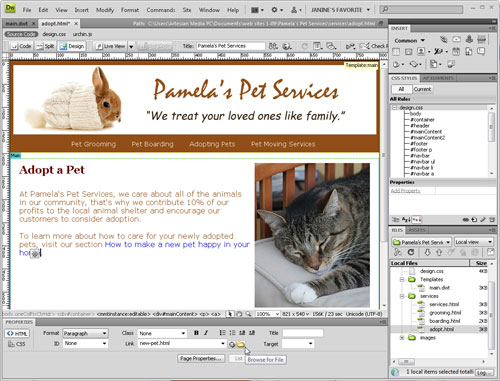
Task: Click the Edit Rule pencil icon
Action: tap(483, 220)
